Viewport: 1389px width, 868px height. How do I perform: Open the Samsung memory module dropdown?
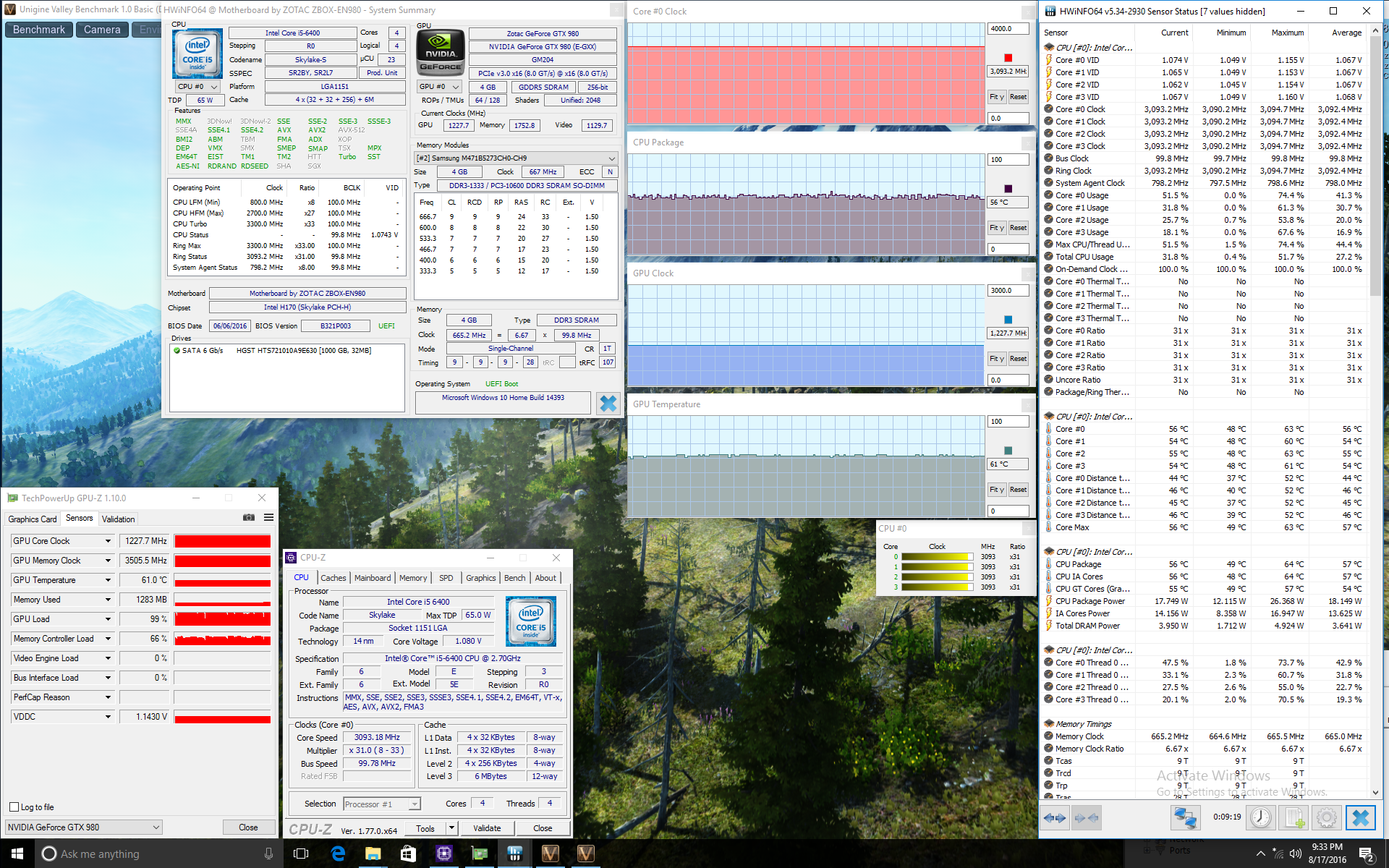[x=515, y=158]
